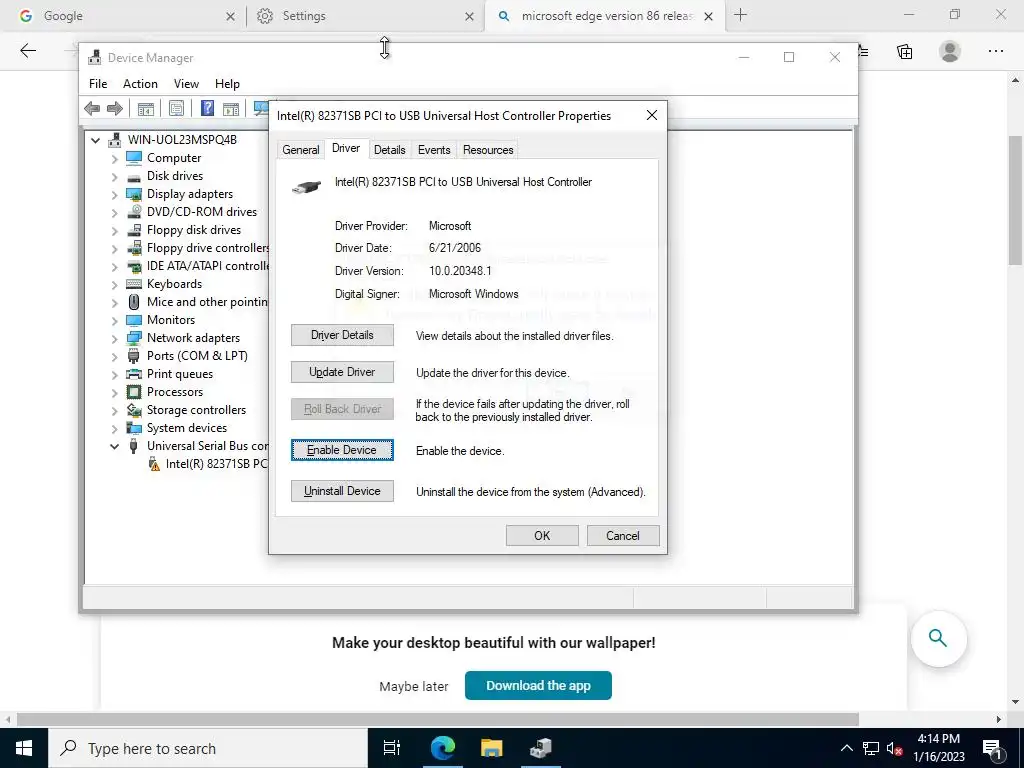Viewport: 1024px width, 768px height.
Task: Click the blue Help question-mark toolbar icon
Action: 207,108
